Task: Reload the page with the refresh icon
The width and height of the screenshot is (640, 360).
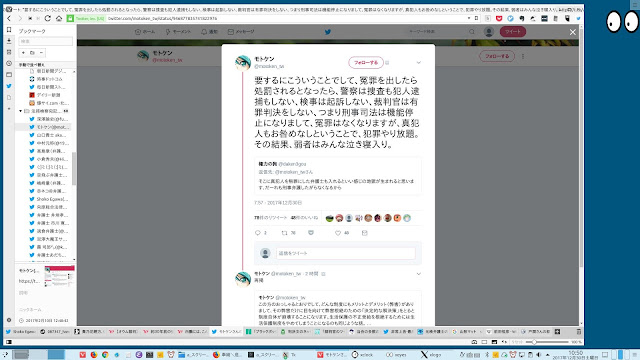Action: tap(48, 18)
